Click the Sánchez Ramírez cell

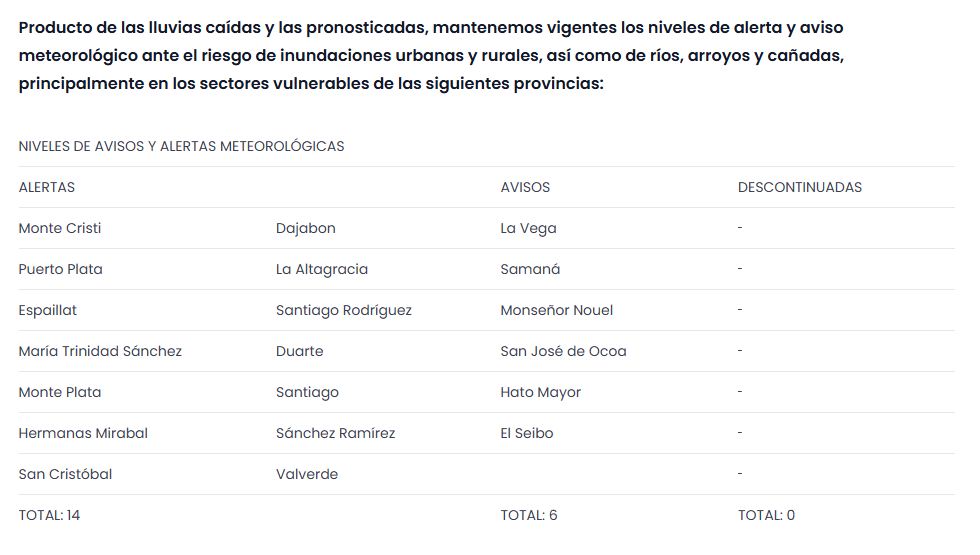pyautogui.click(x=335, y=433)
